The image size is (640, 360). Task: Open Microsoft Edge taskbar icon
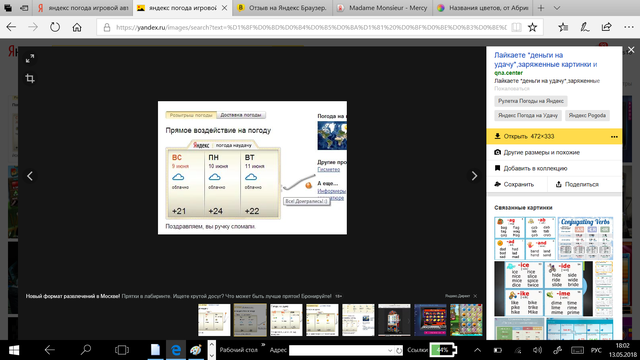point(176,350)
